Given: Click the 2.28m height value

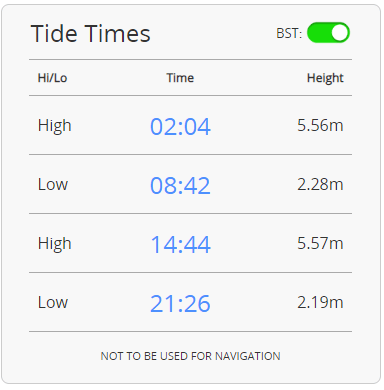Looking at the screenshot, I should click(x=320, y=184).
